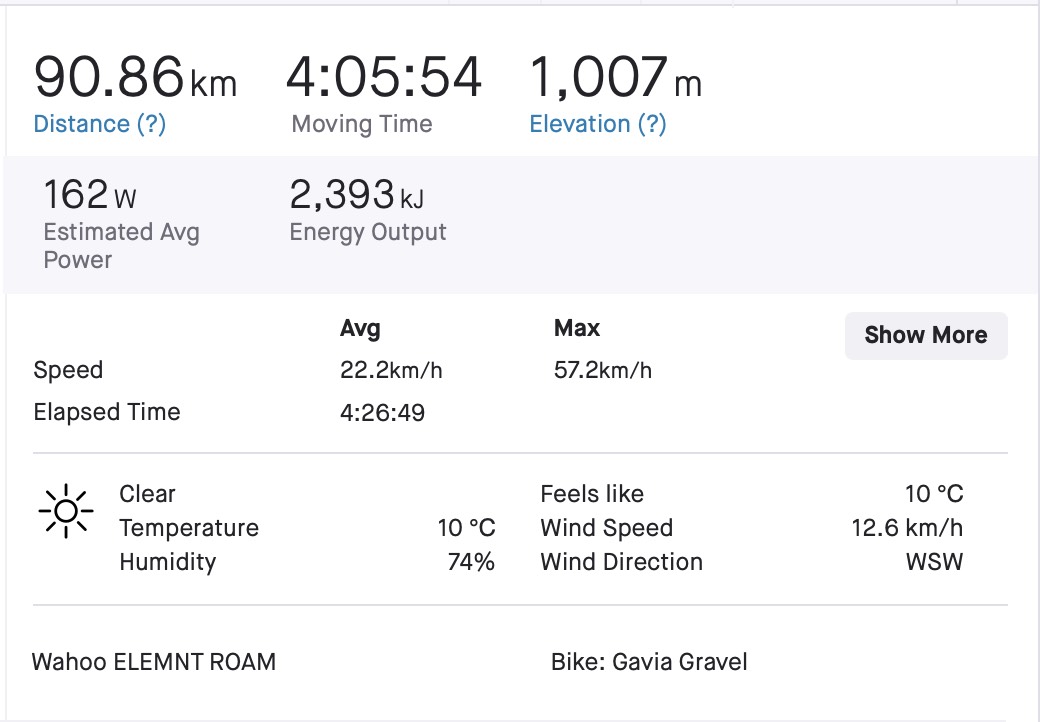Viewport: 1040px width, 722px height.
Task: Open the Distance (?) help link
Action: [x=99, y=124]
